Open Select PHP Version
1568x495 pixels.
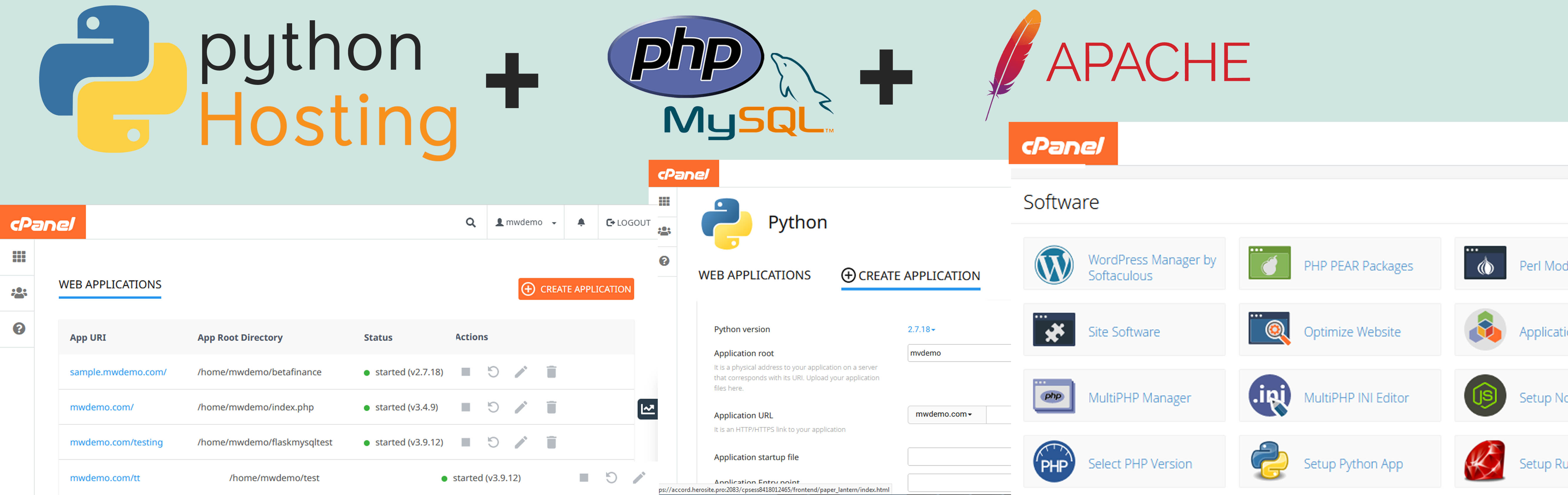point(1124,462)
